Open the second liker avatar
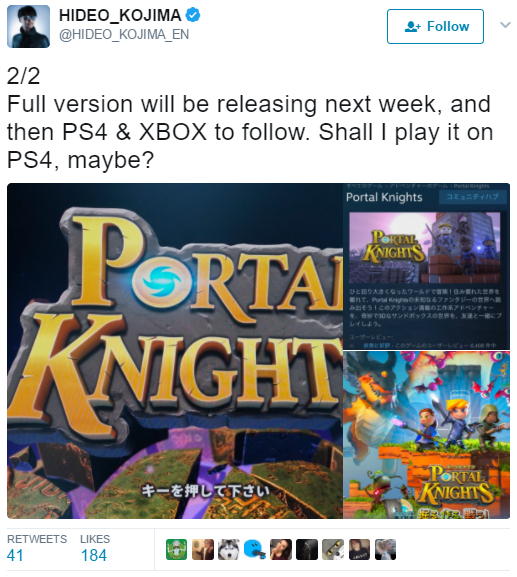This screenshot has width=517, height=577. [x=202, y=550]
